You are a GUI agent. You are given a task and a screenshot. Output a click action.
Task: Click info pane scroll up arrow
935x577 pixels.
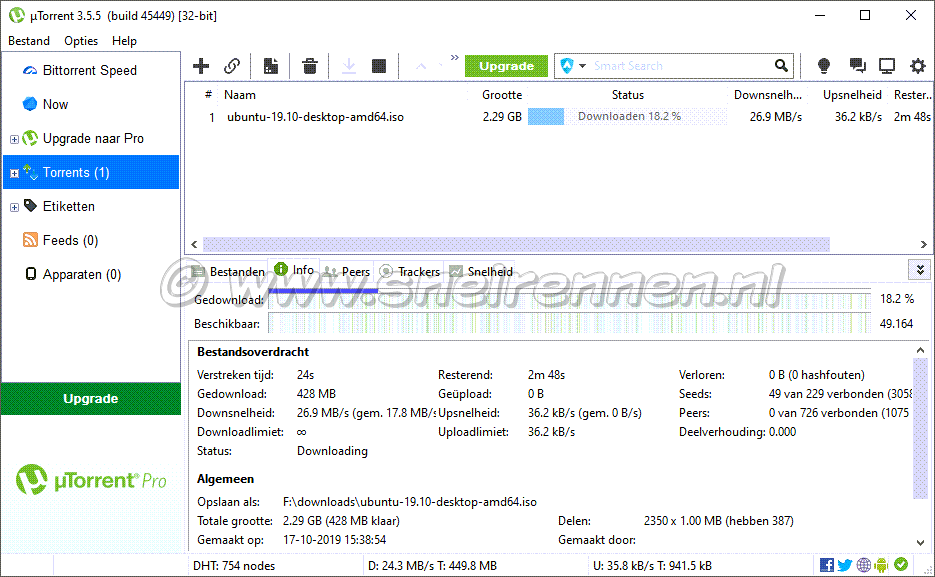(920, 350)
